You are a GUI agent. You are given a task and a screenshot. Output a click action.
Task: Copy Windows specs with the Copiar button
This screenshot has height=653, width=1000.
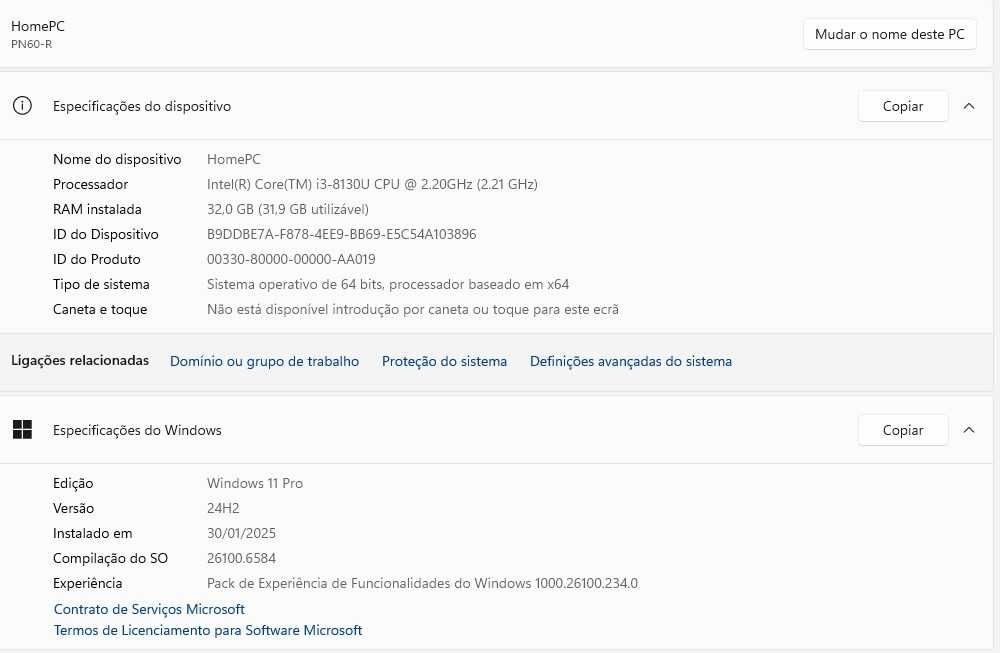click(x=902, y=430)
